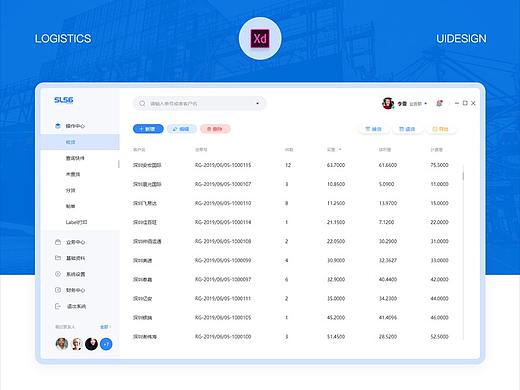This screenshot has width=520, height=390.
Task: Click the magnifier icon in the search box
Action: coord(142,104)
